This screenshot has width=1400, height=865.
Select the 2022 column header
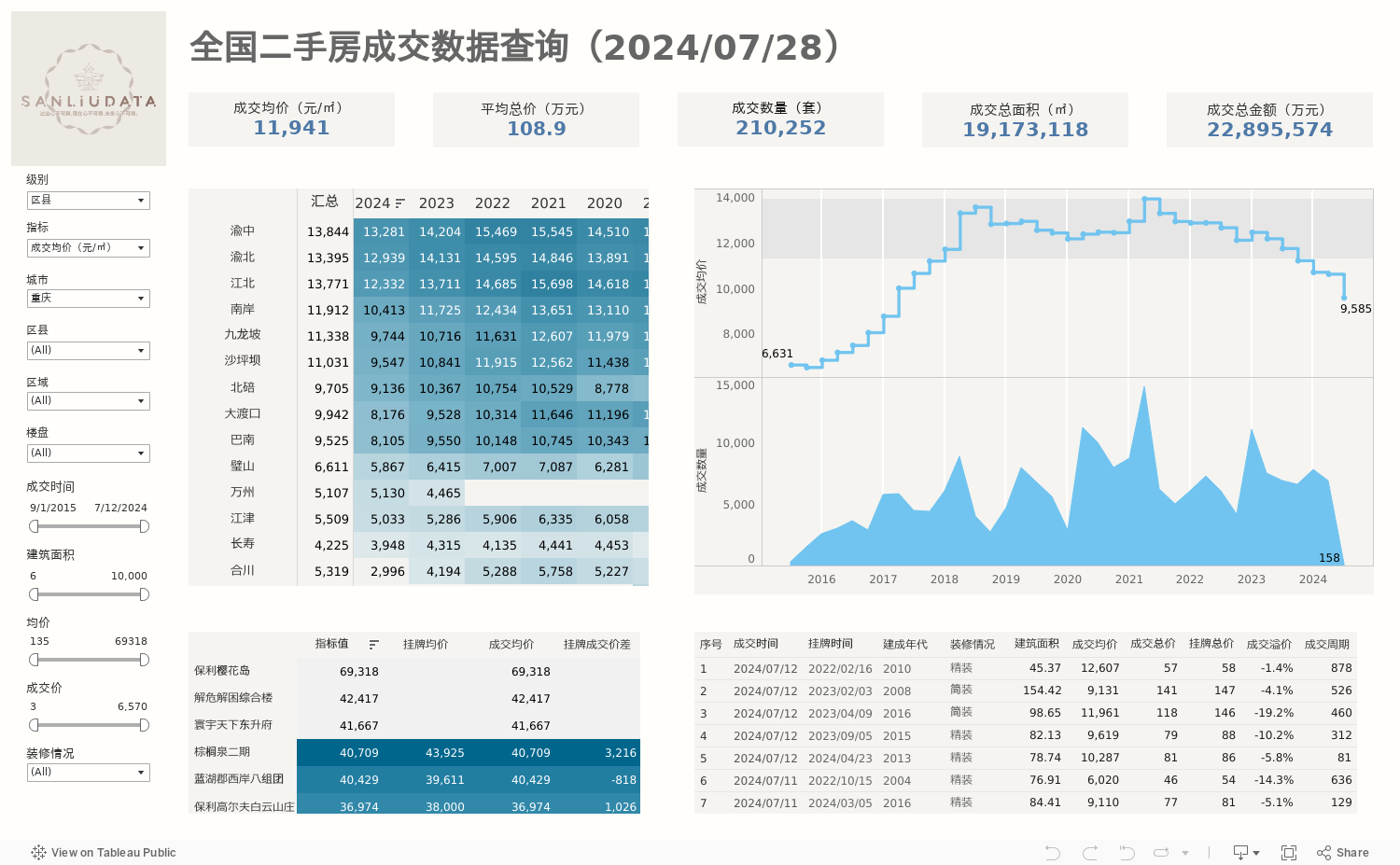coord(493,203)
